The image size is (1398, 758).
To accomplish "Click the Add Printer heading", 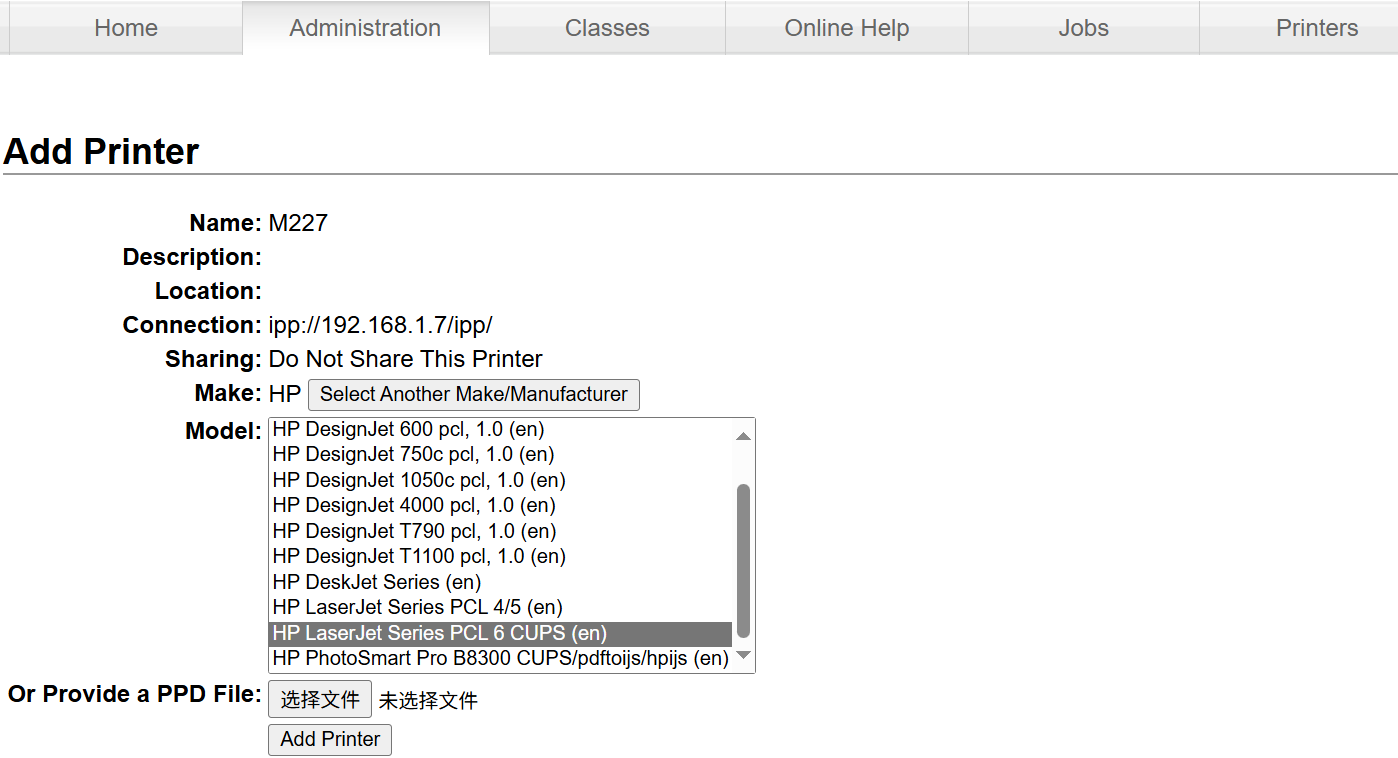I will click(101, 152).
